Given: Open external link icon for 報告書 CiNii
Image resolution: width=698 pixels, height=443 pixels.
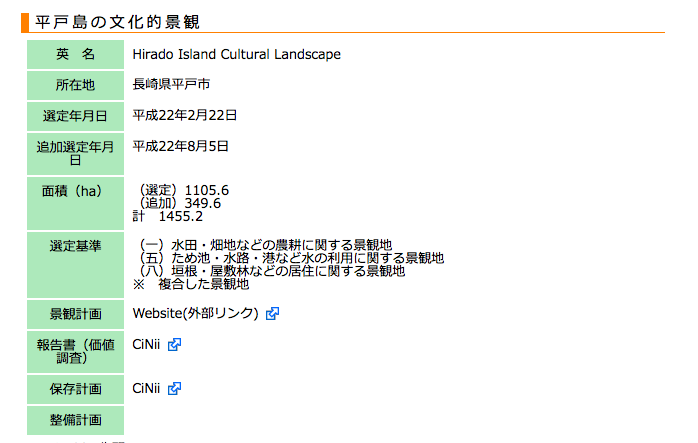Looking at the screenshot, I should [x=174, y=345].
